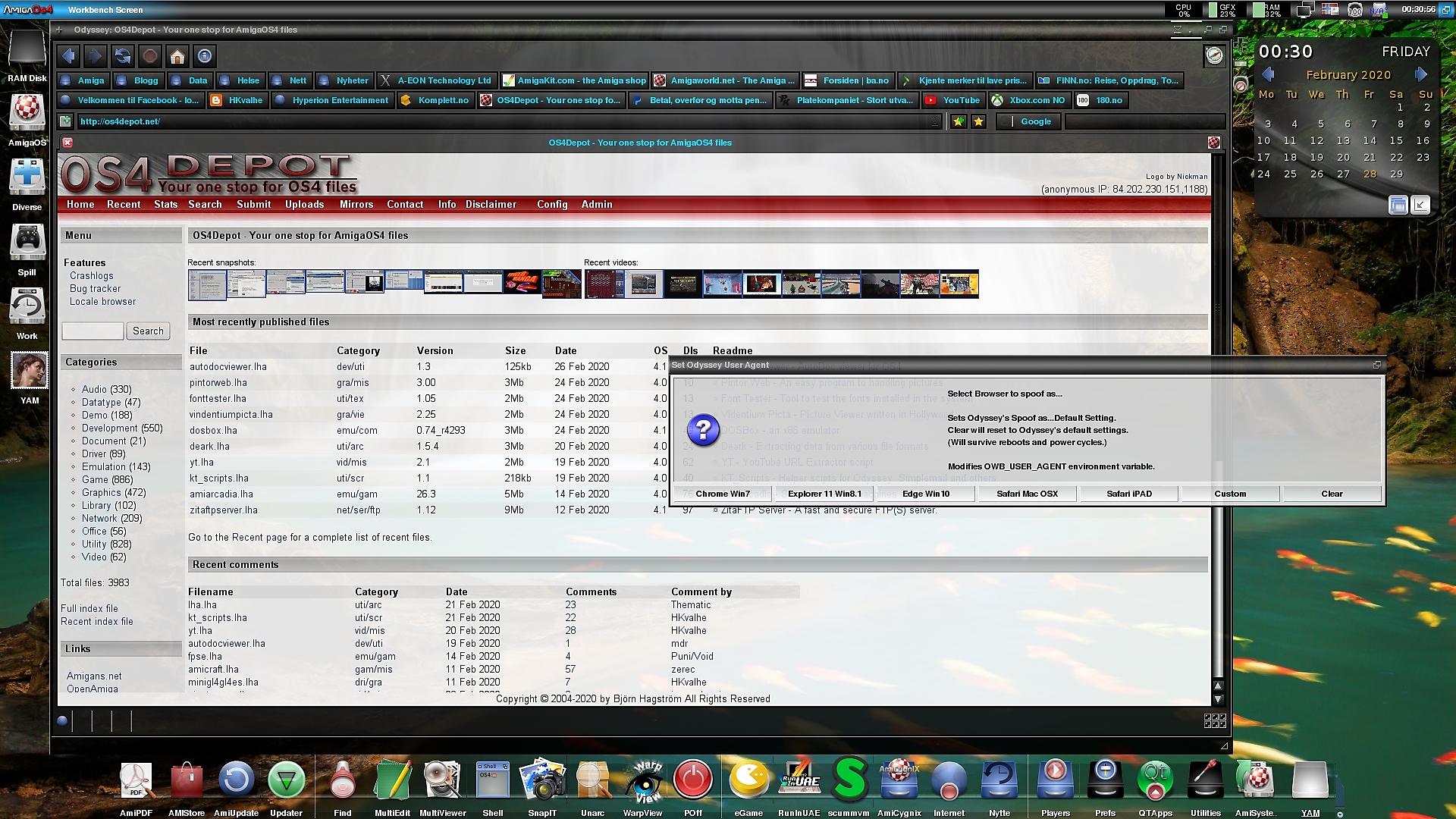Go to Home via house icon
This screenshot has height=819, width=1456.
point(177,56)
